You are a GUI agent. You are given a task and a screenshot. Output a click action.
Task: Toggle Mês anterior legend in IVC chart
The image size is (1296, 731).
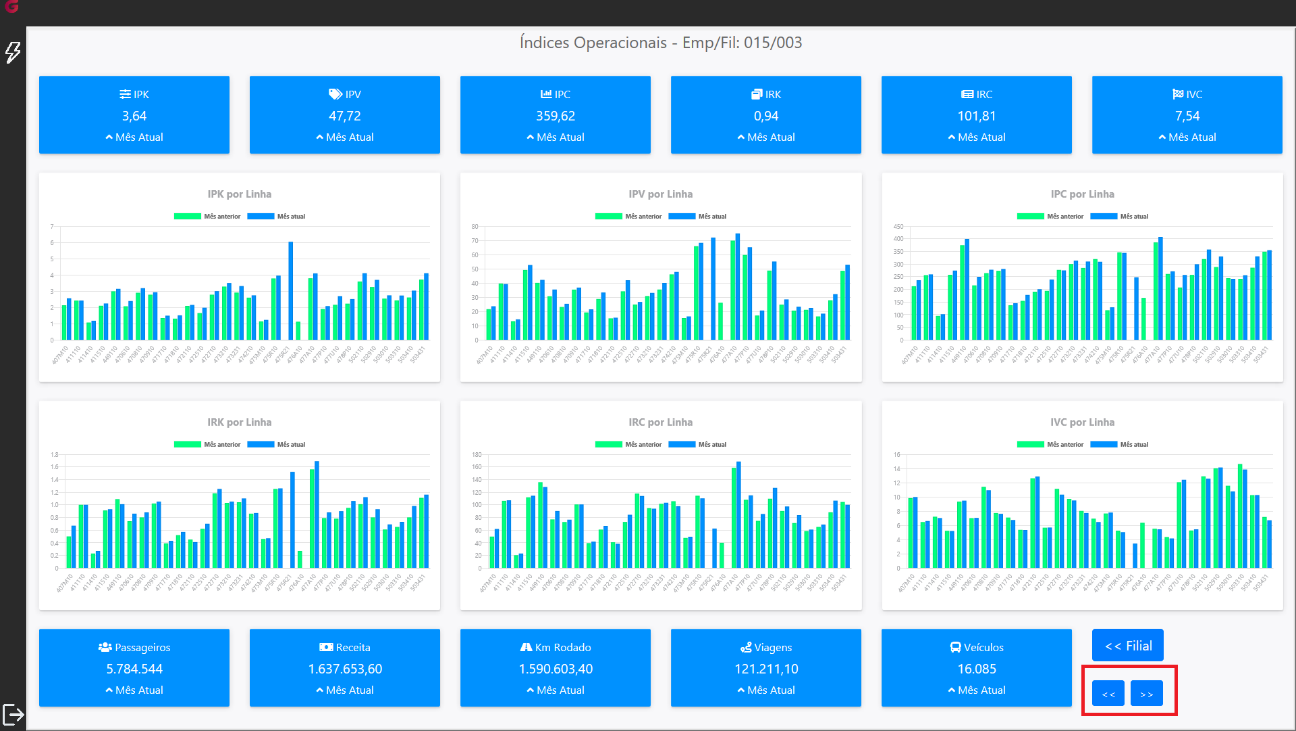click(1050, 444)
